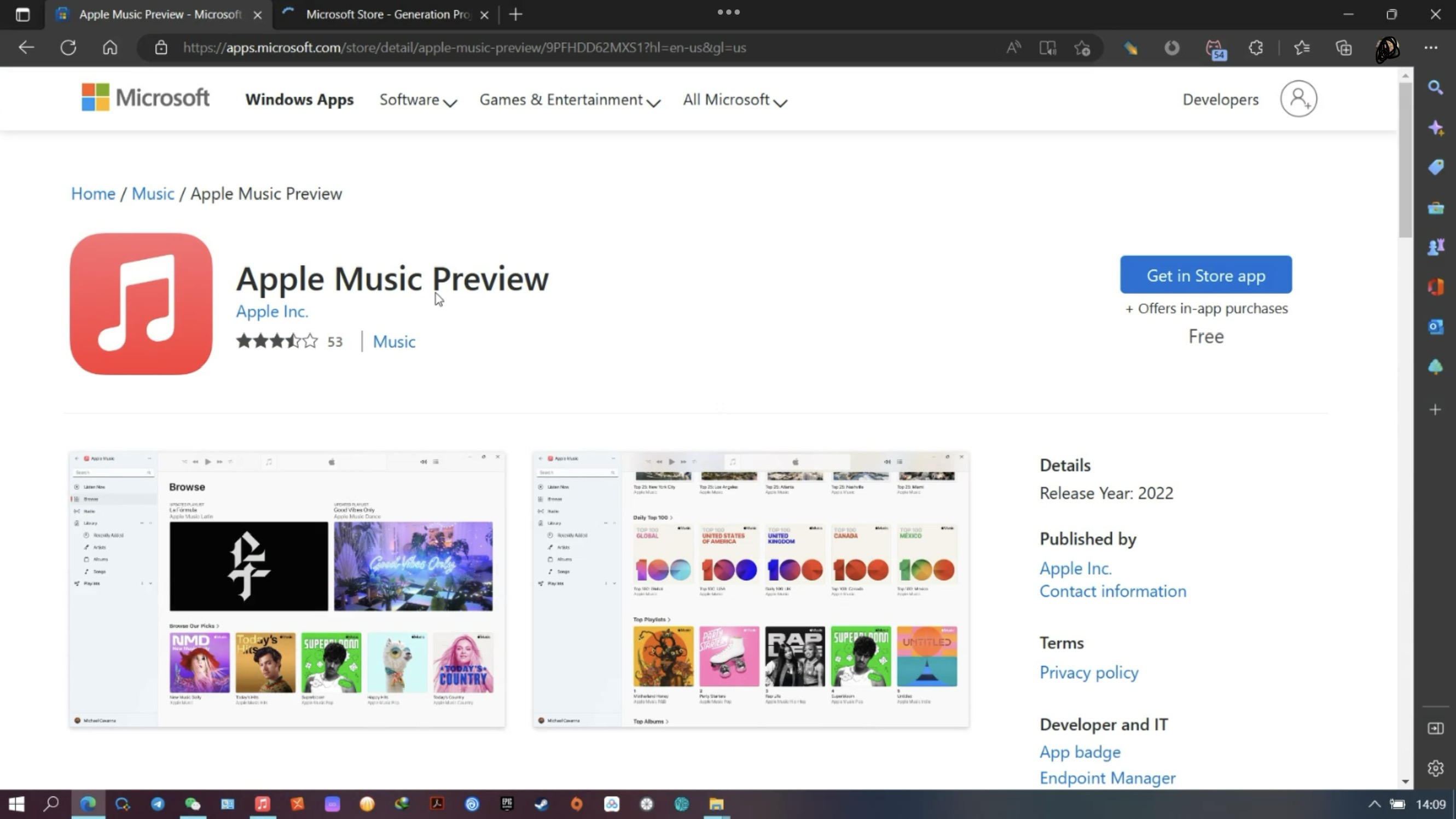Click the star rating
The image size is (1456, 819).
point(277,341)
